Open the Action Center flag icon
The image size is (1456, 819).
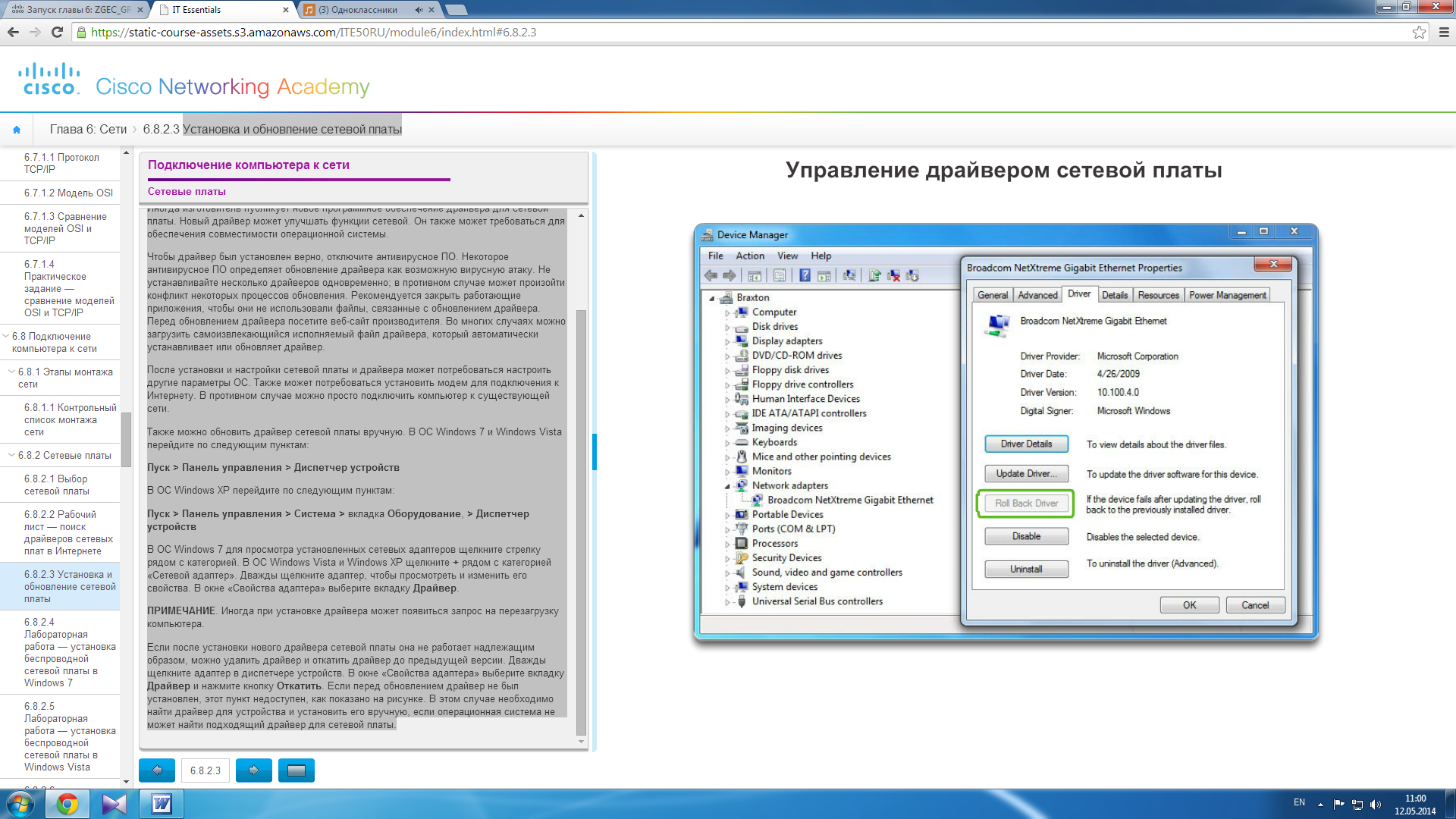click(x=1338, y=804)
